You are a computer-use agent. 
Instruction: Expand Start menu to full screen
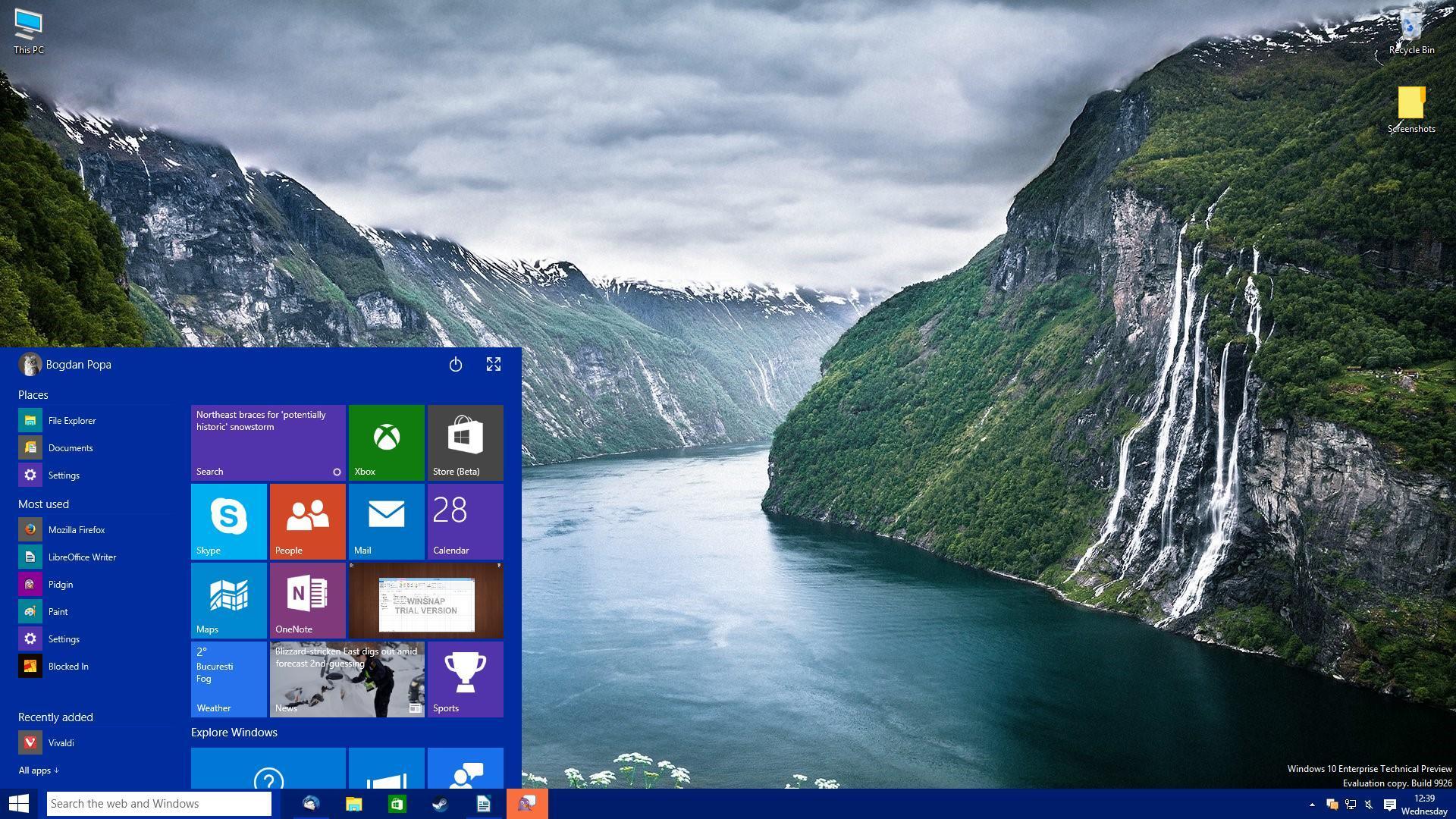(x=494, y=363)
